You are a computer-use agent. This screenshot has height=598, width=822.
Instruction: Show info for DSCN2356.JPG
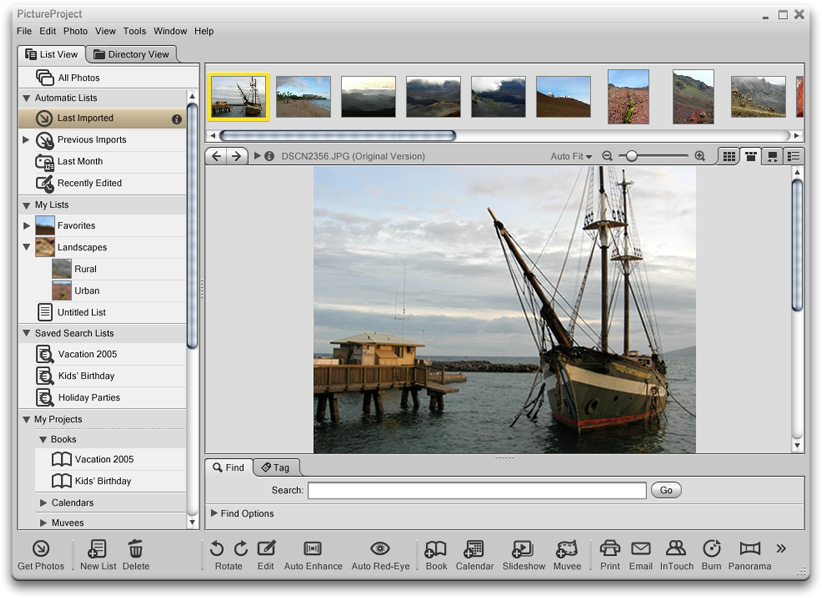[x=269, y=156]
